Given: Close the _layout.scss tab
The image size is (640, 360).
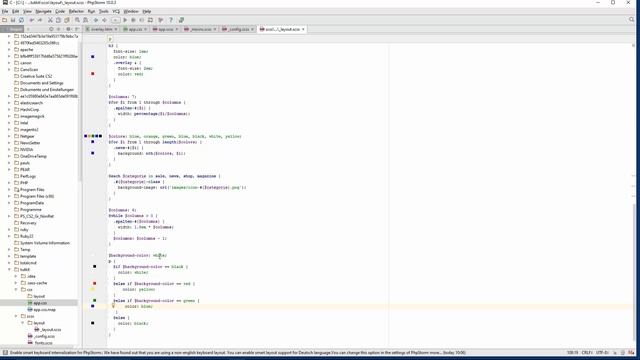Looking at the screenshot, I should pos(303,29).
